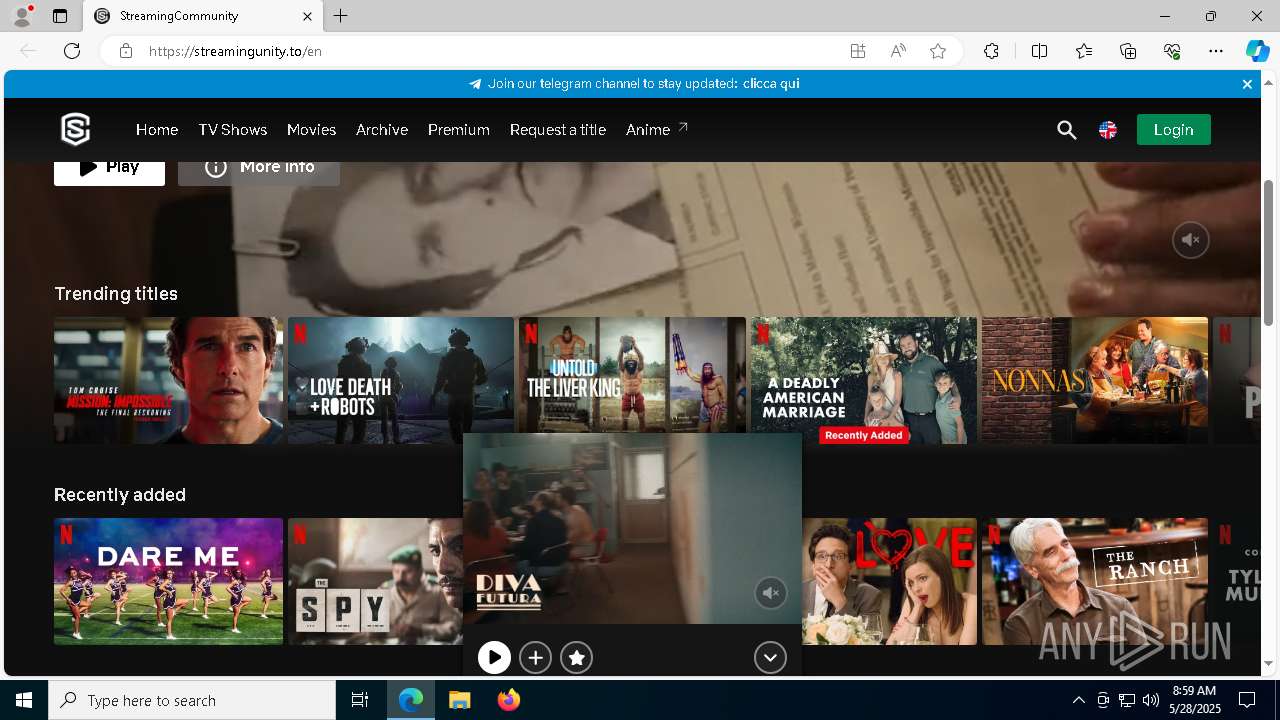Open Task View on the taskbar

point(360,700)
